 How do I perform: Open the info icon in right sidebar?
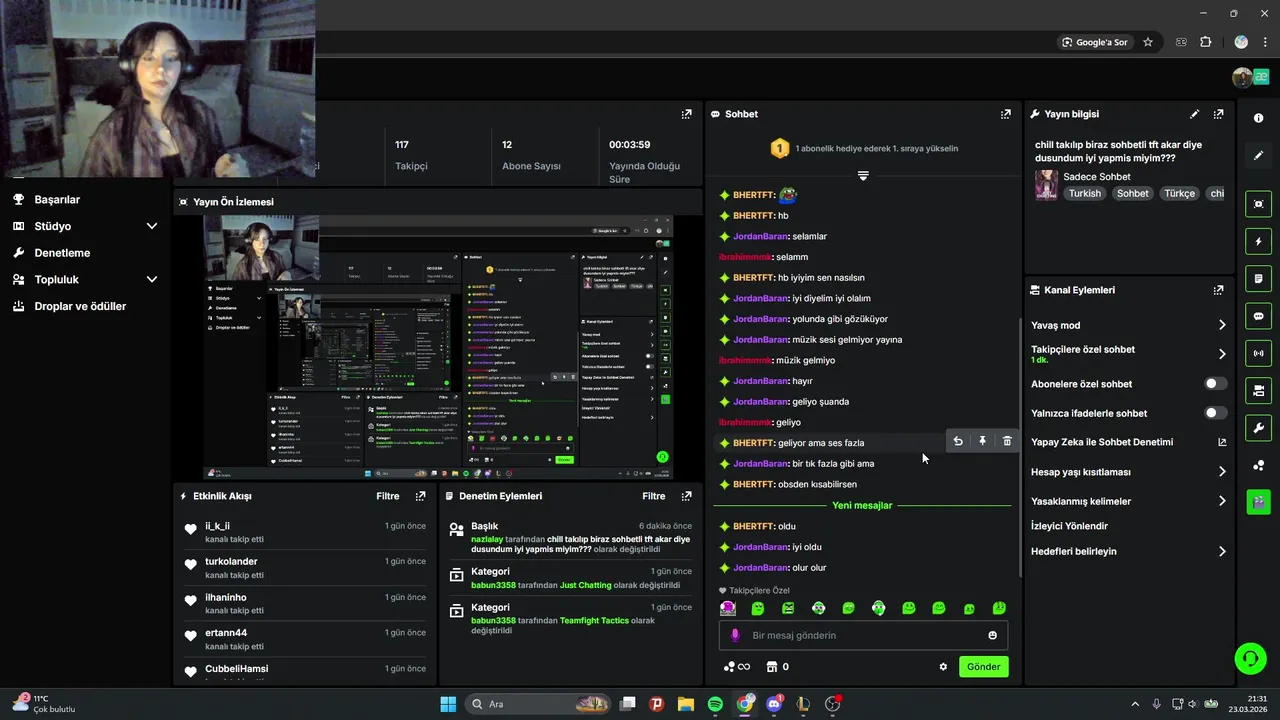(x=1258, y=118)
